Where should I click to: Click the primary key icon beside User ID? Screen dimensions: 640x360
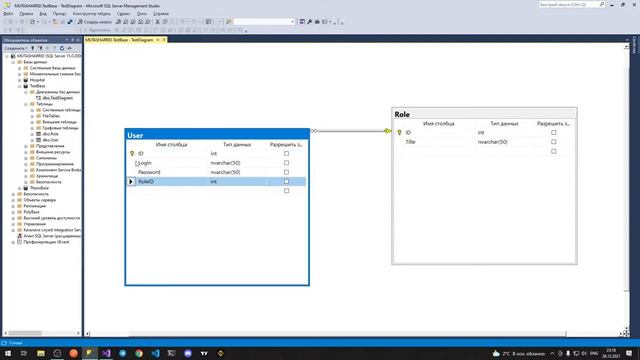(x=132, y=153)
